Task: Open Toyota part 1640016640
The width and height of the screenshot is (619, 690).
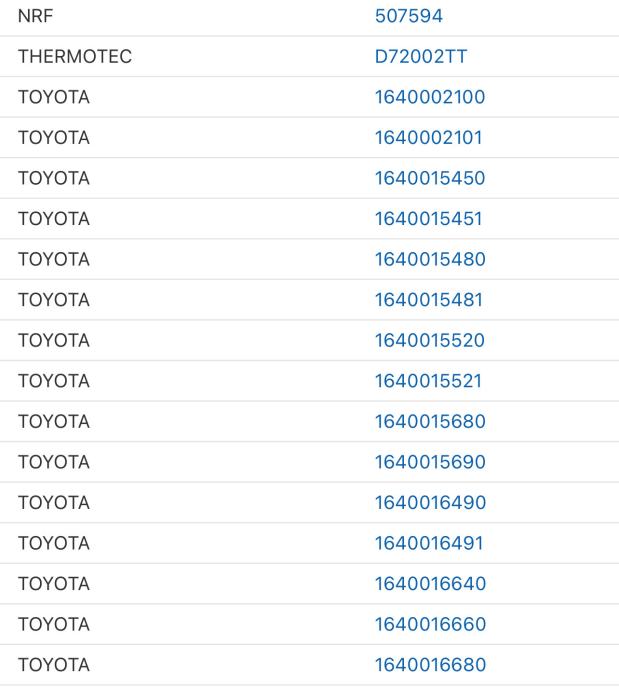Action: tap(430, 583)
